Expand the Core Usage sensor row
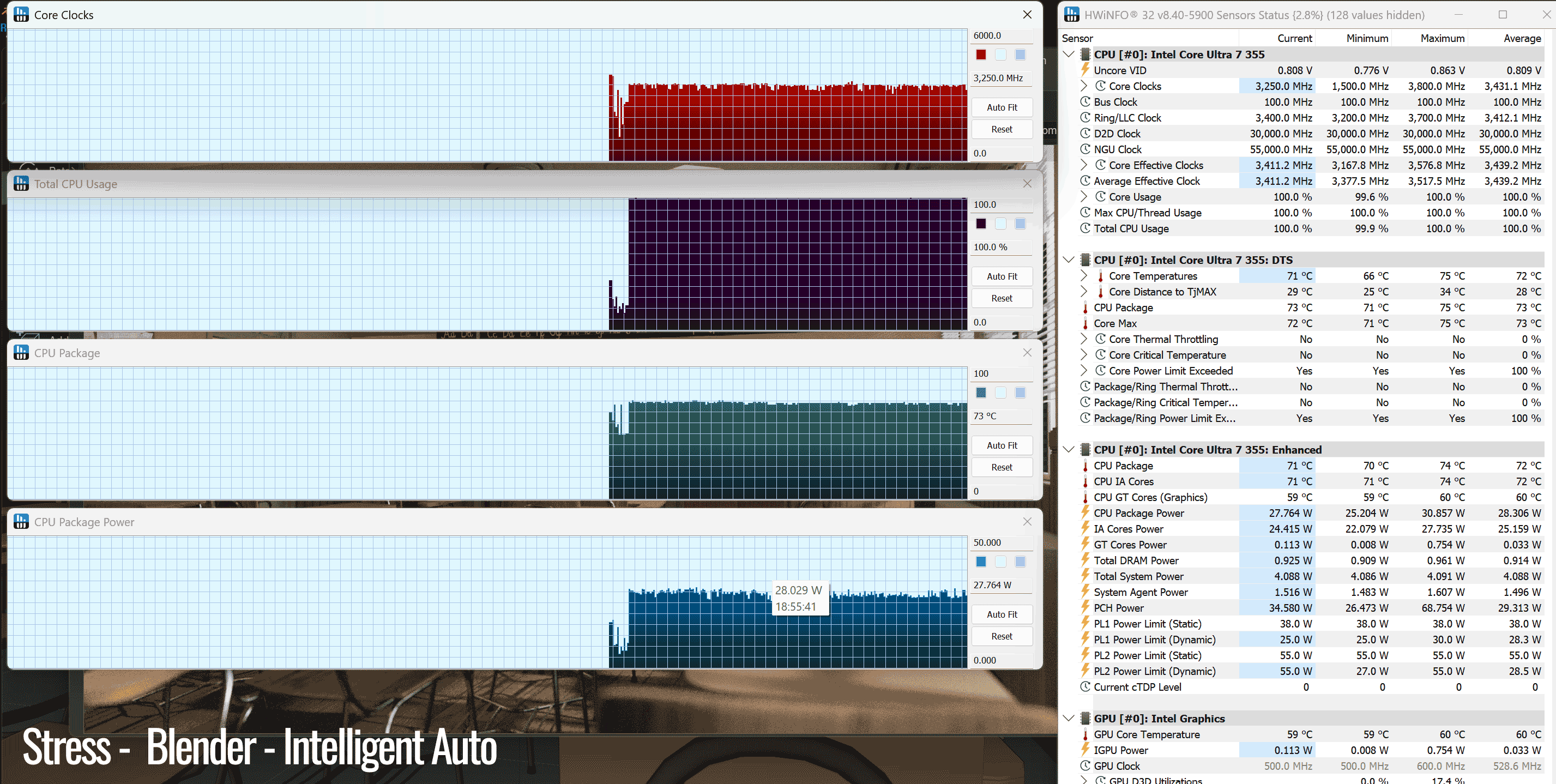The width and height of the screenshot is (1556, 784). 1084,197
